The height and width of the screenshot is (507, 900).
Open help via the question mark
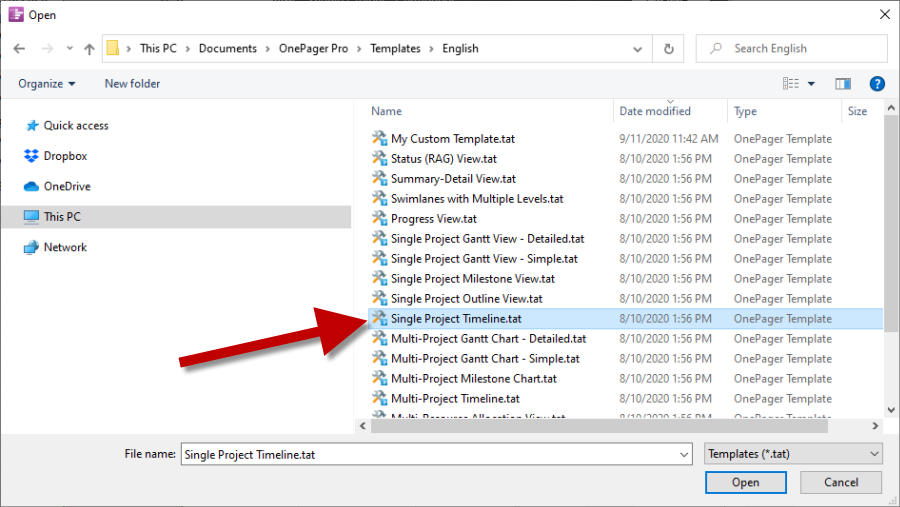coord(876,84)
